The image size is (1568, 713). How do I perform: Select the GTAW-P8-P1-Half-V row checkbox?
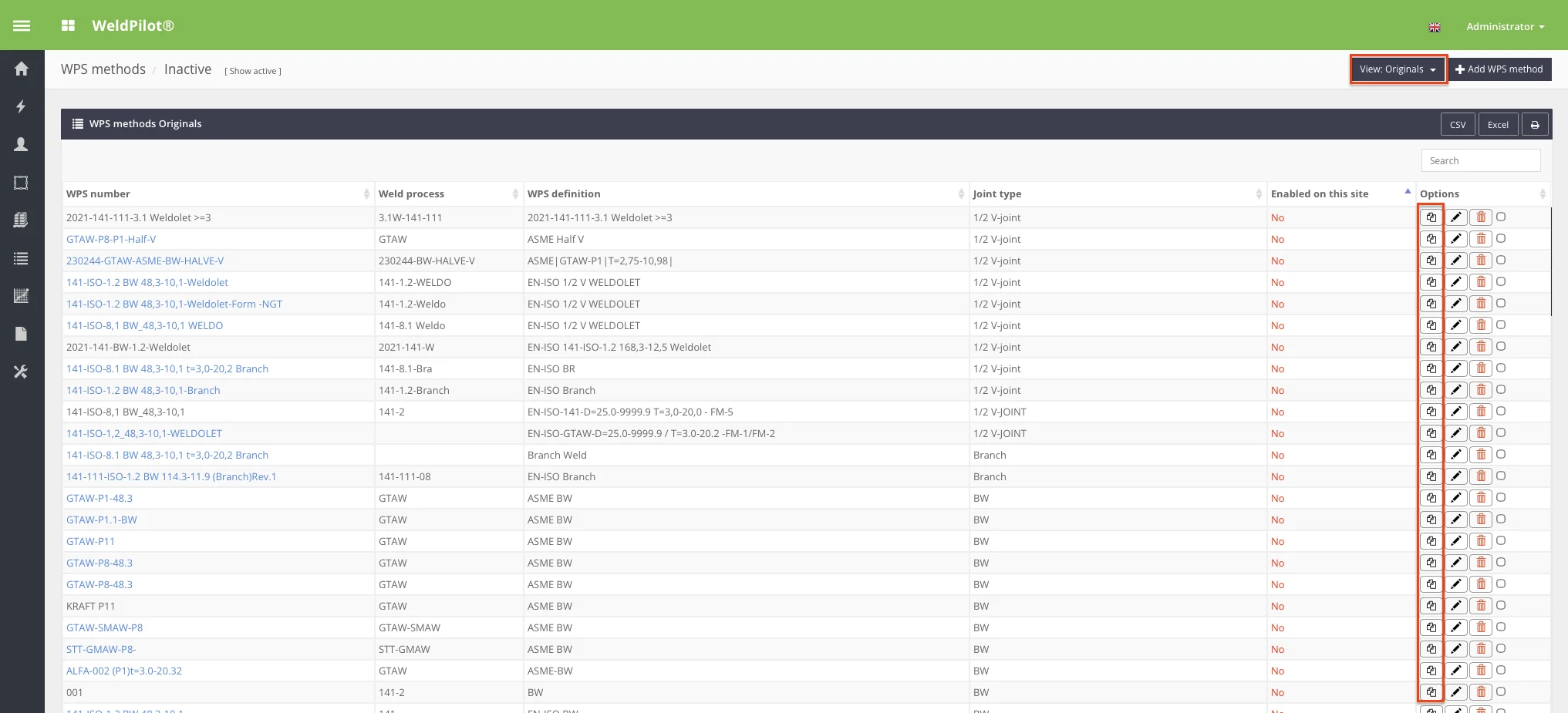pyautogui.click(x=1501, y=238)
